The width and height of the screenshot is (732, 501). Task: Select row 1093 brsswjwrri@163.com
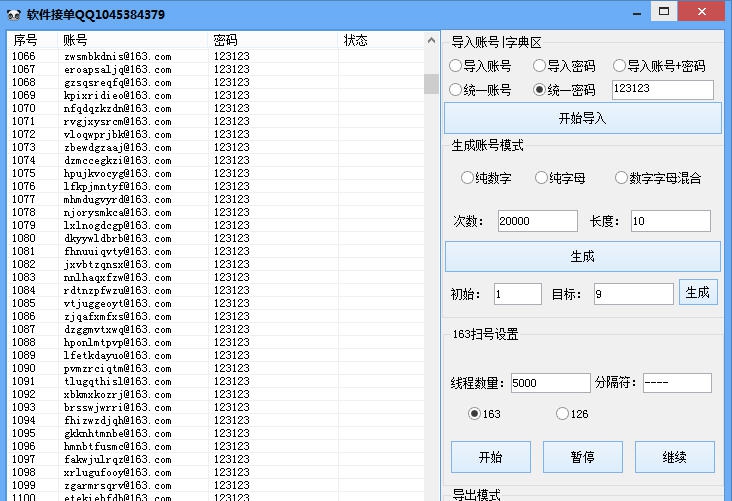tap(216, 408)
